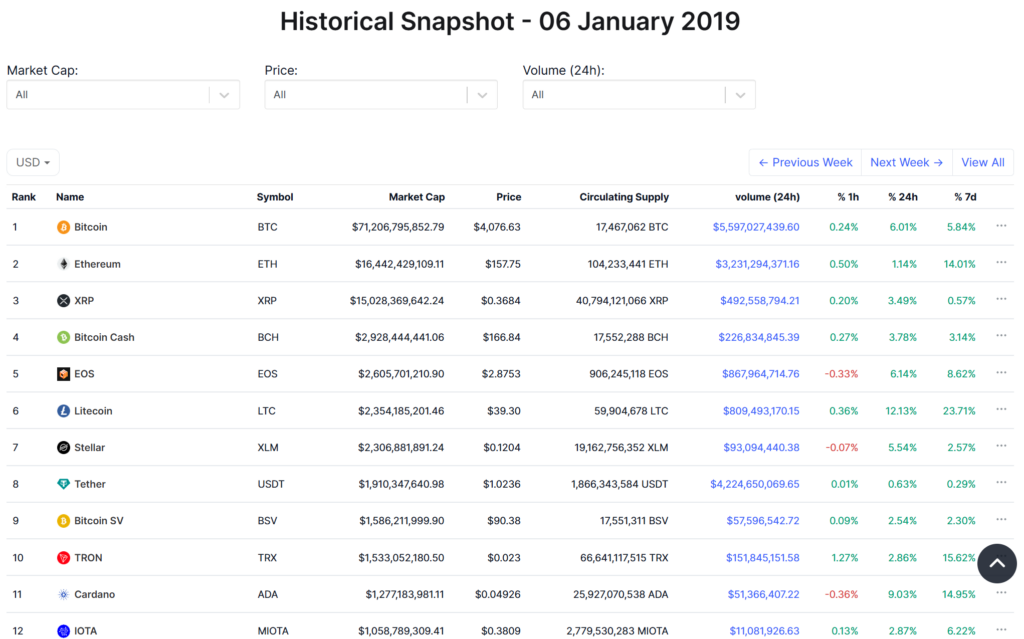
Task: Click Bitcoin volume $5,597,027,439.60 link
Action: pos(756,227)
